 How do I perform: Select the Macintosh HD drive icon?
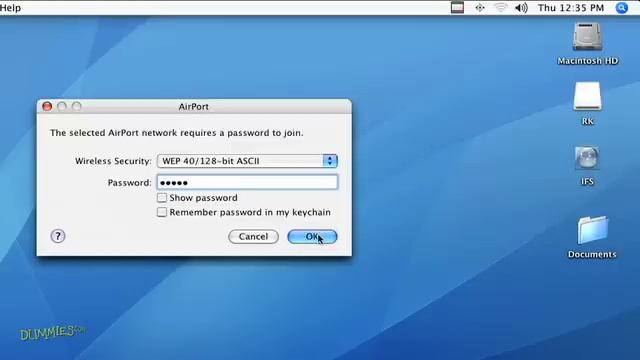587,37
